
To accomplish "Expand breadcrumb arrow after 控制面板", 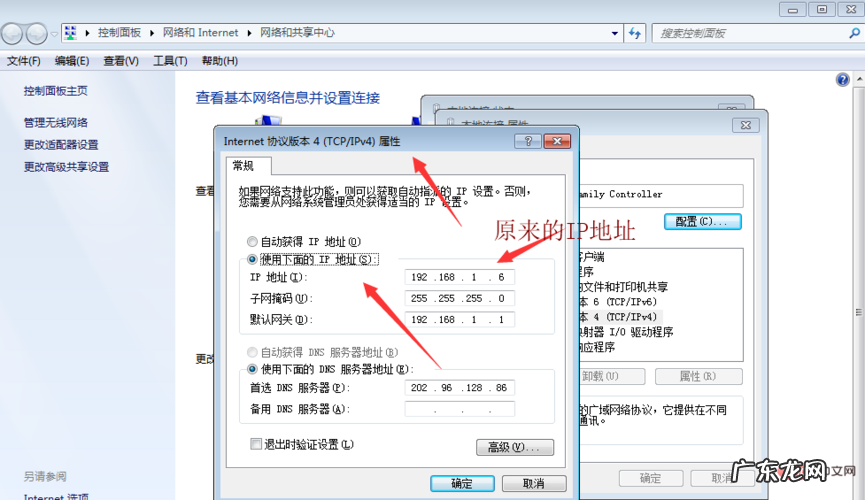I will pyautogui.click(x=152, y=33).
